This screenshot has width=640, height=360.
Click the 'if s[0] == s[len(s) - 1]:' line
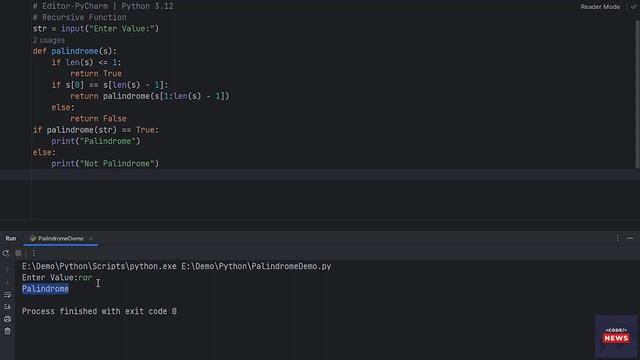[110, 85]
